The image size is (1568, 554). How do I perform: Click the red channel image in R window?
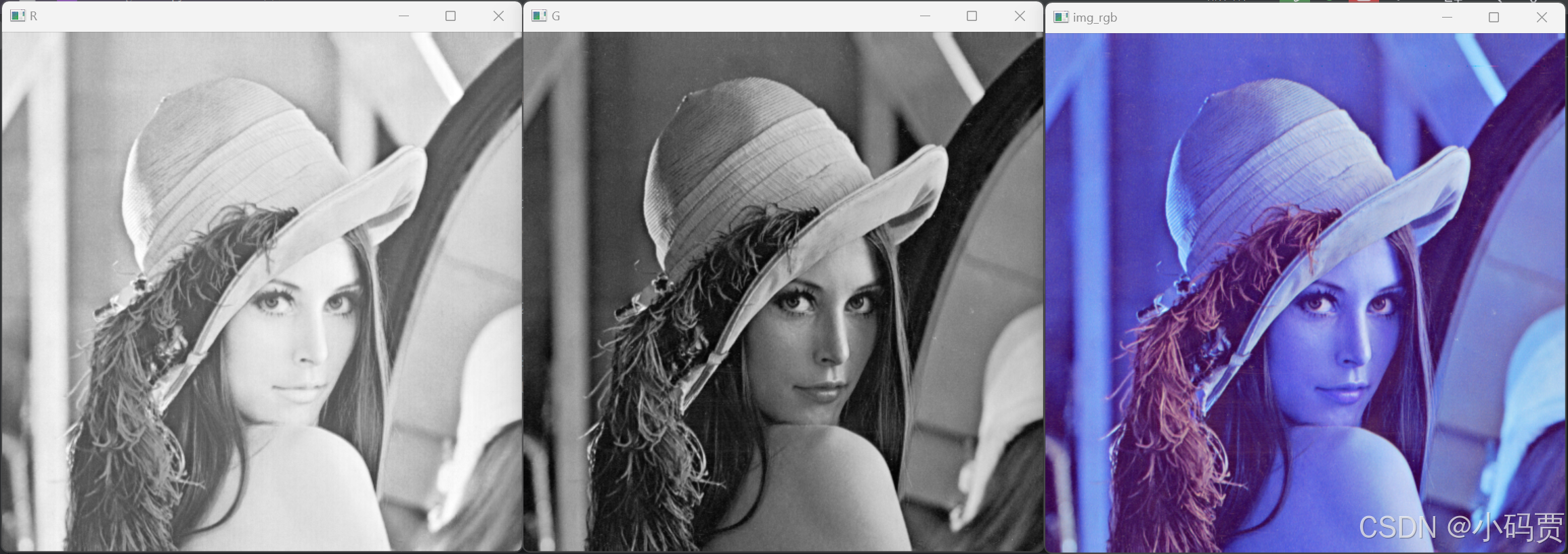(x=261, y=291)
